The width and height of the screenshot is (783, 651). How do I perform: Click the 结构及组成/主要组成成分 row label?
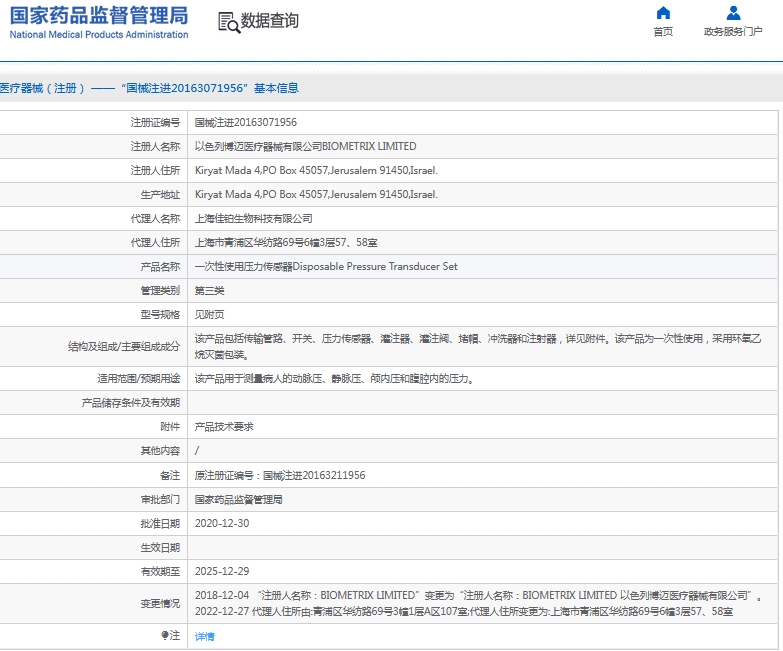click(123, 346)
